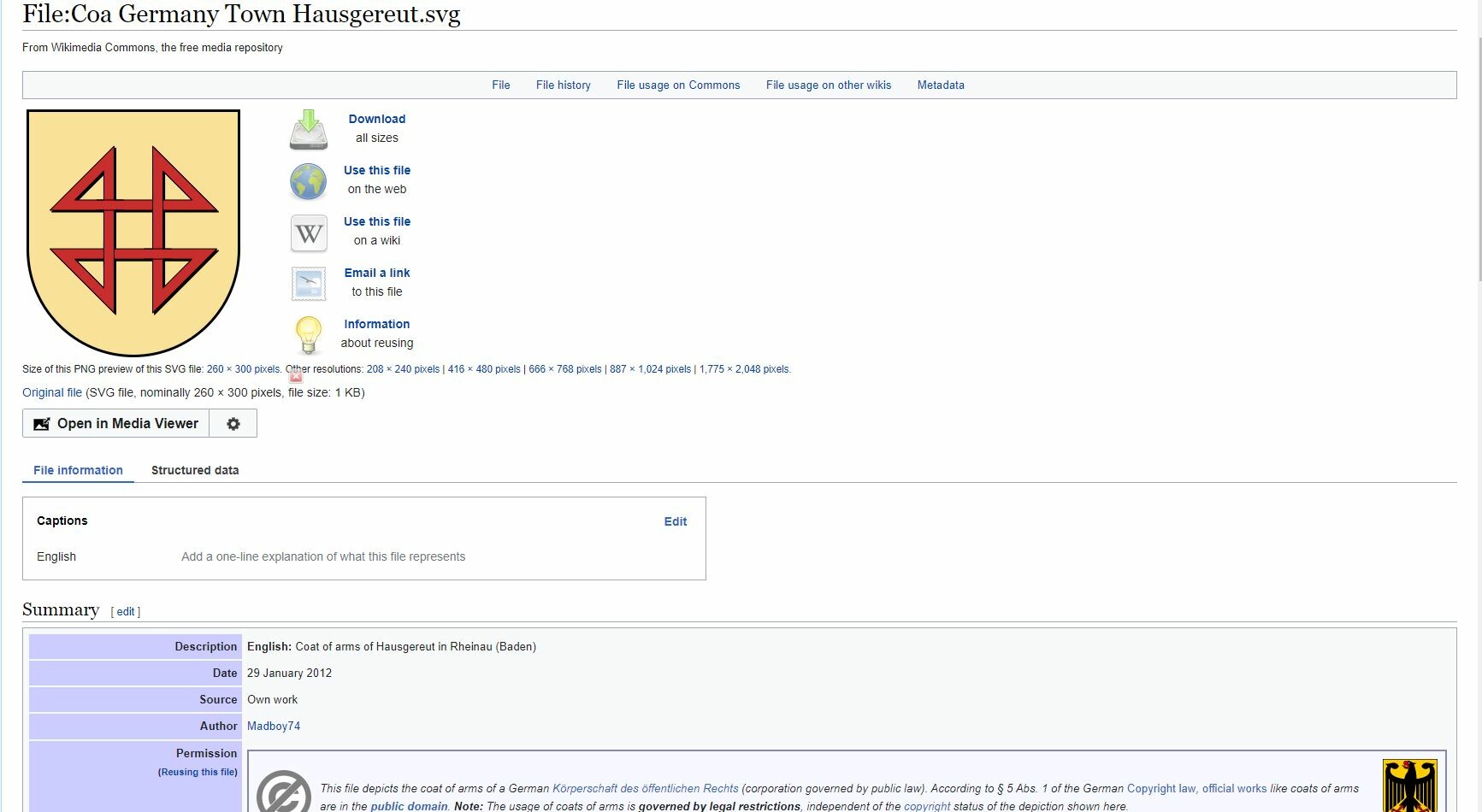Viewport: 1482px width, 812px height.
Task: Click the green Download arrow icon
Action: pos(309,129)
